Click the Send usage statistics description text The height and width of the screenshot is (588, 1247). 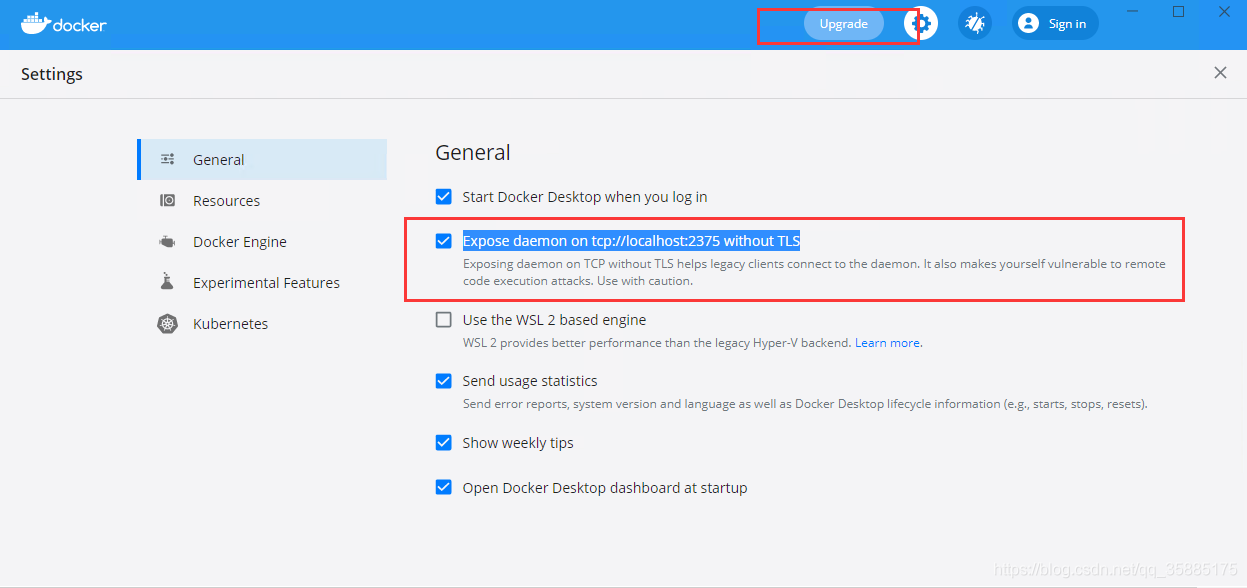805,404
